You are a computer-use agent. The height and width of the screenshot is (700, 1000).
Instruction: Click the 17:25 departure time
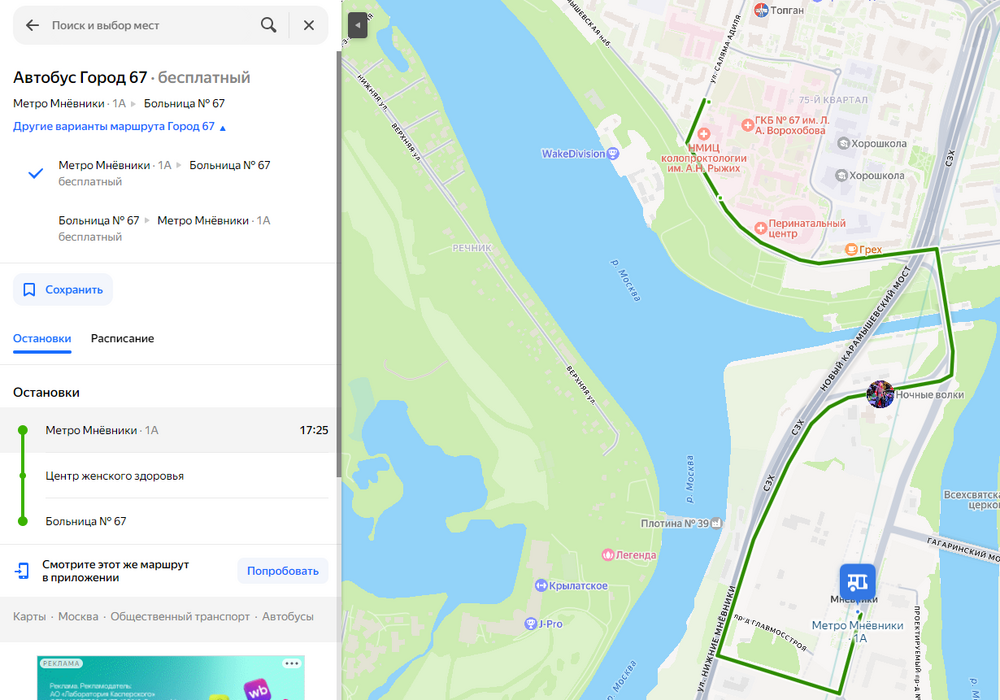coord(314,430)
